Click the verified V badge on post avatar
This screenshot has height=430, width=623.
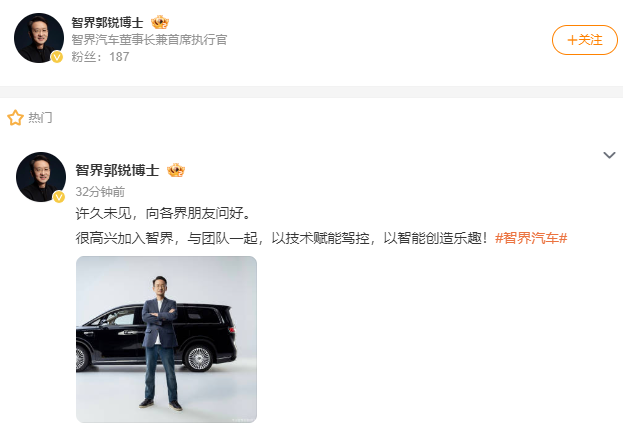pyautogui.click(x=59, y=197)
